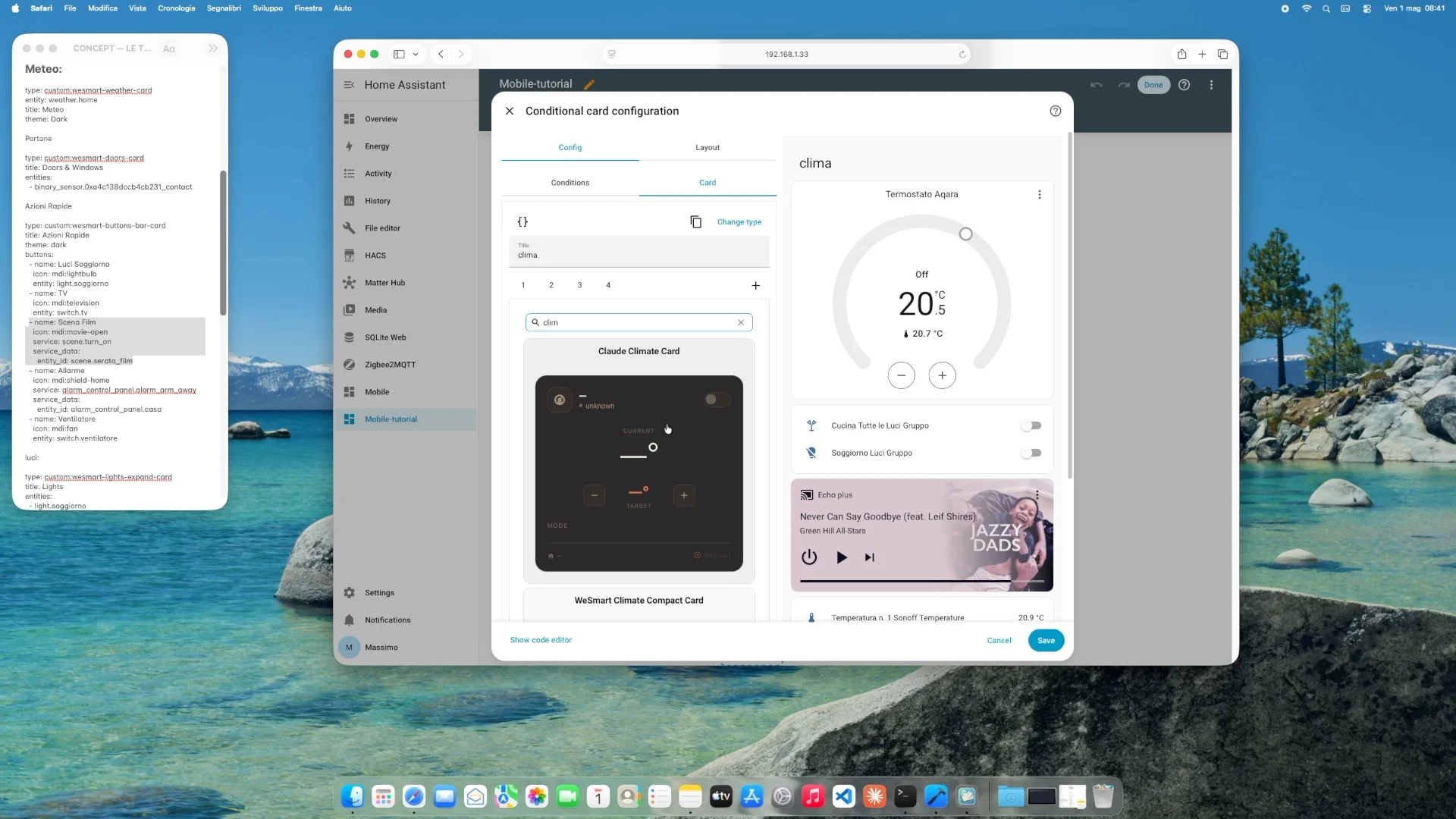
Task: Reload the page in Safari
Action: pyautogui.click(x=962, y=55)
